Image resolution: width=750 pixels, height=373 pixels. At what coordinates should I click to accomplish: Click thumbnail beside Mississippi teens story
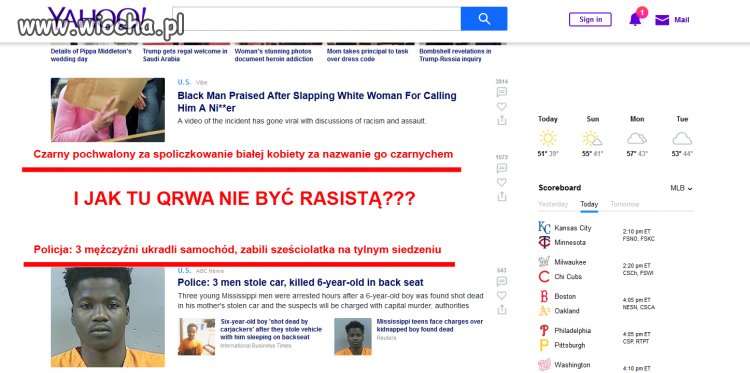pos(353,337)
